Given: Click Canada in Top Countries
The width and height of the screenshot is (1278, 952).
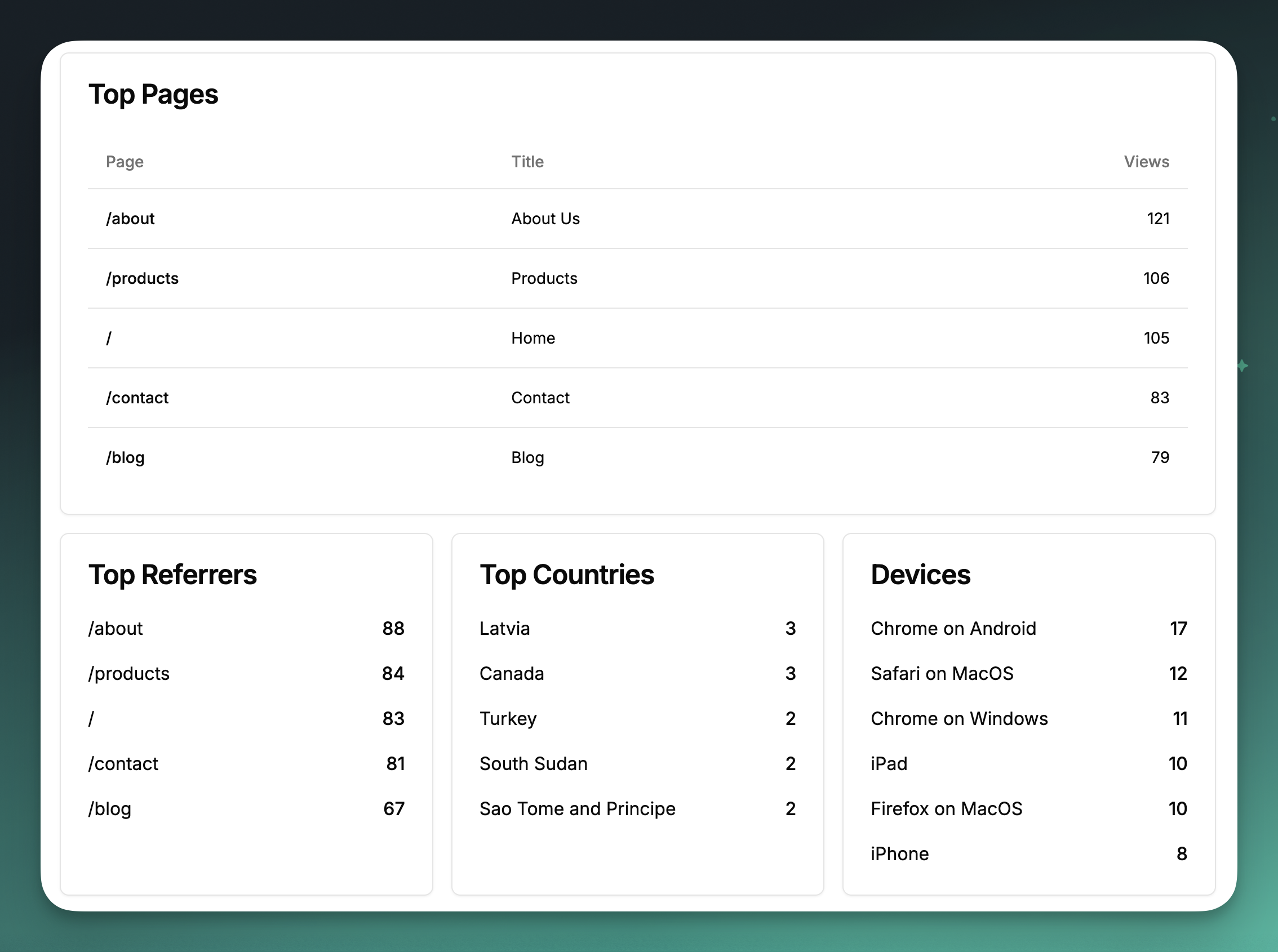Looking at the screenshot, I should (x=512, y=674).
